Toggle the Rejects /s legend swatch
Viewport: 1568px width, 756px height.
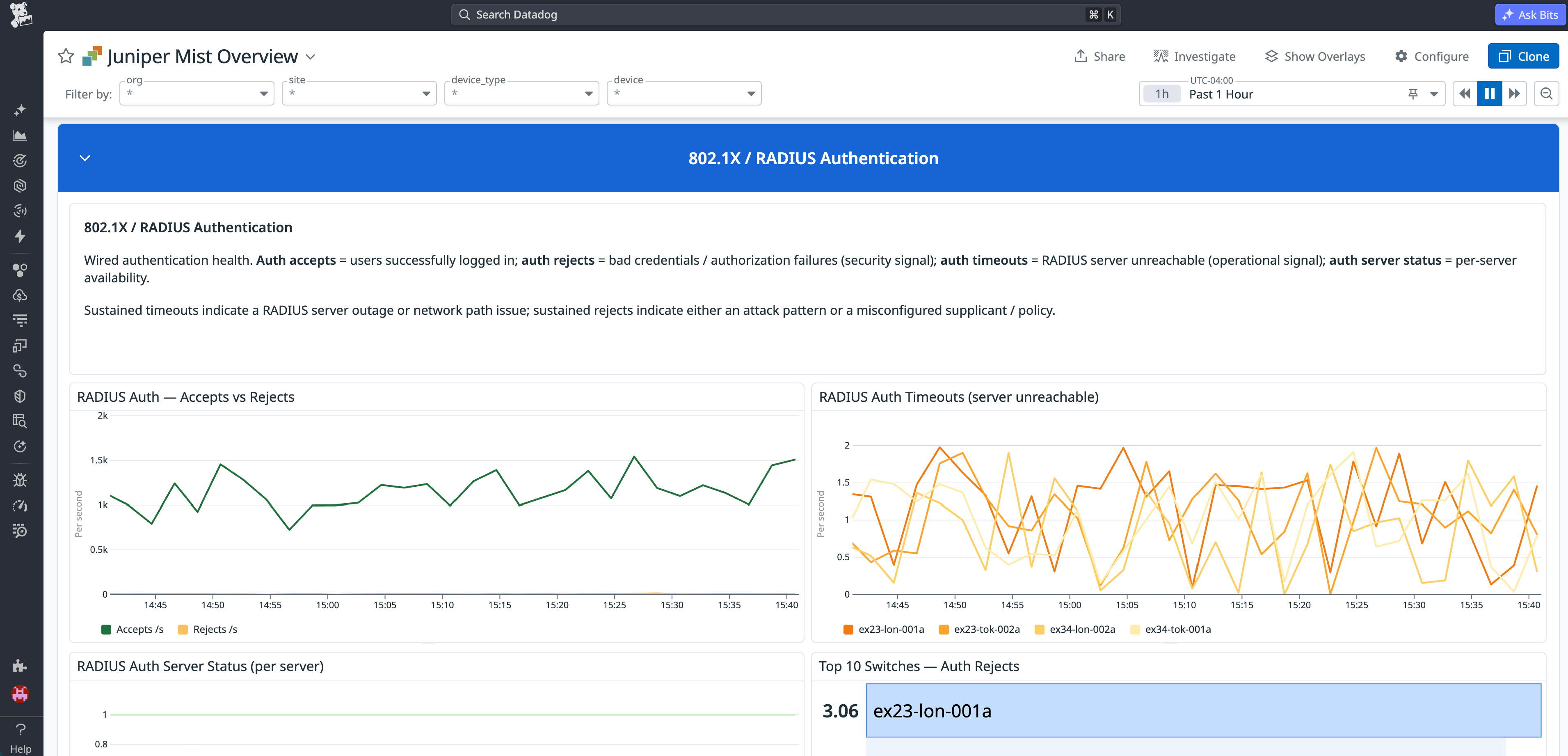point(183,629)
